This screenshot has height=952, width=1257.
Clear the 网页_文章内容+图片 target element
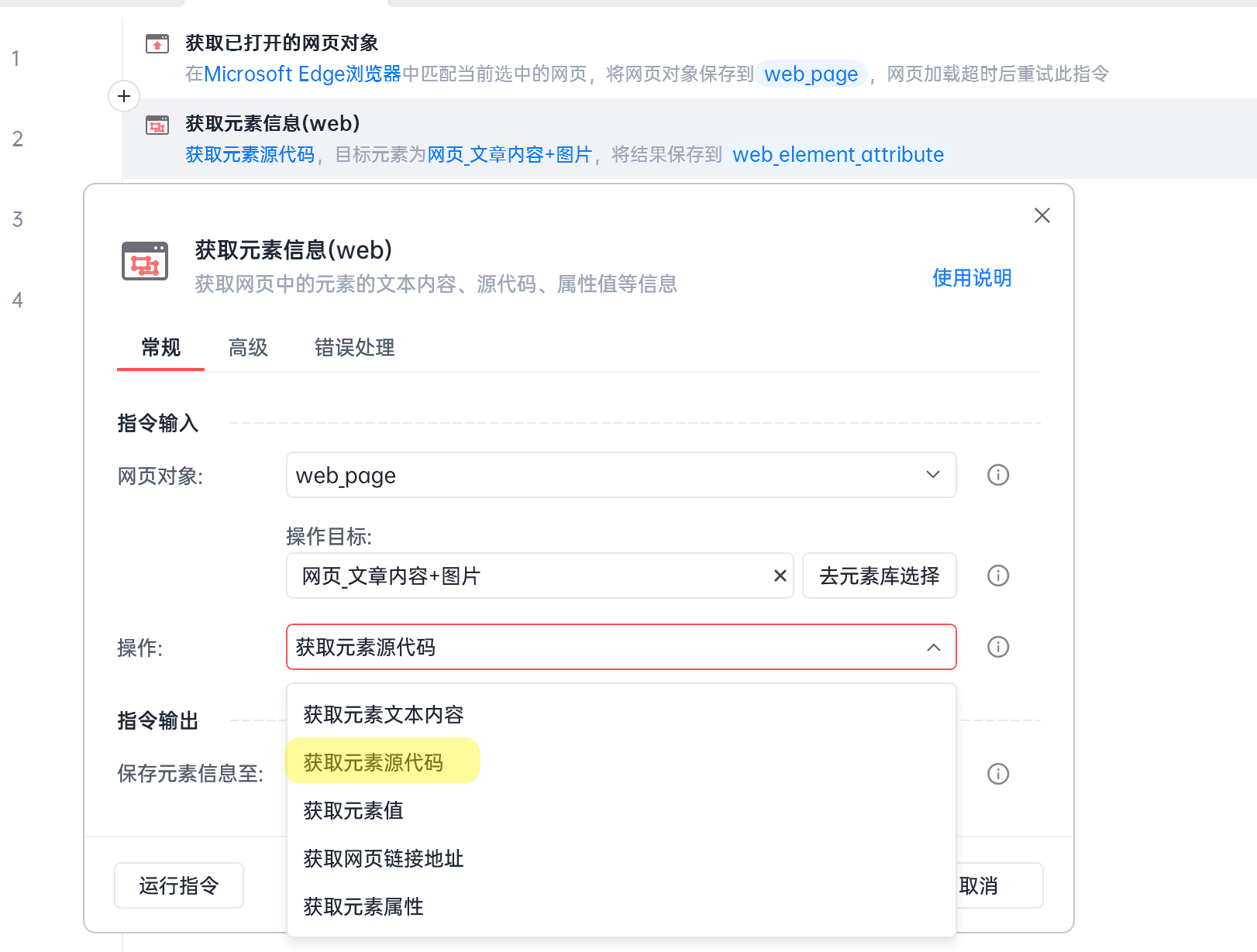coord(780,576)
